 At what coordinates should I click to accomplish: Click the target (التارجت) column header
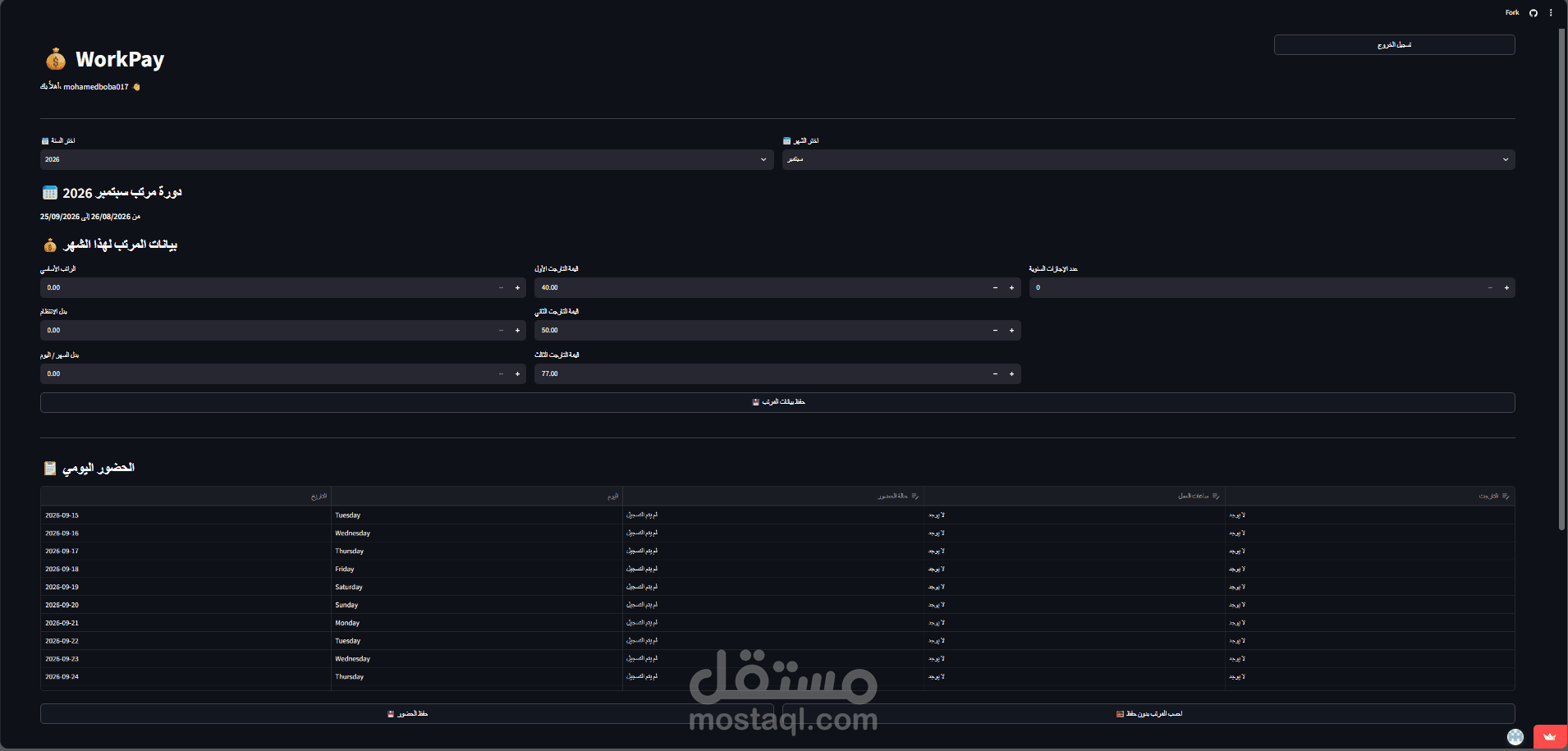click(1369, 496)
